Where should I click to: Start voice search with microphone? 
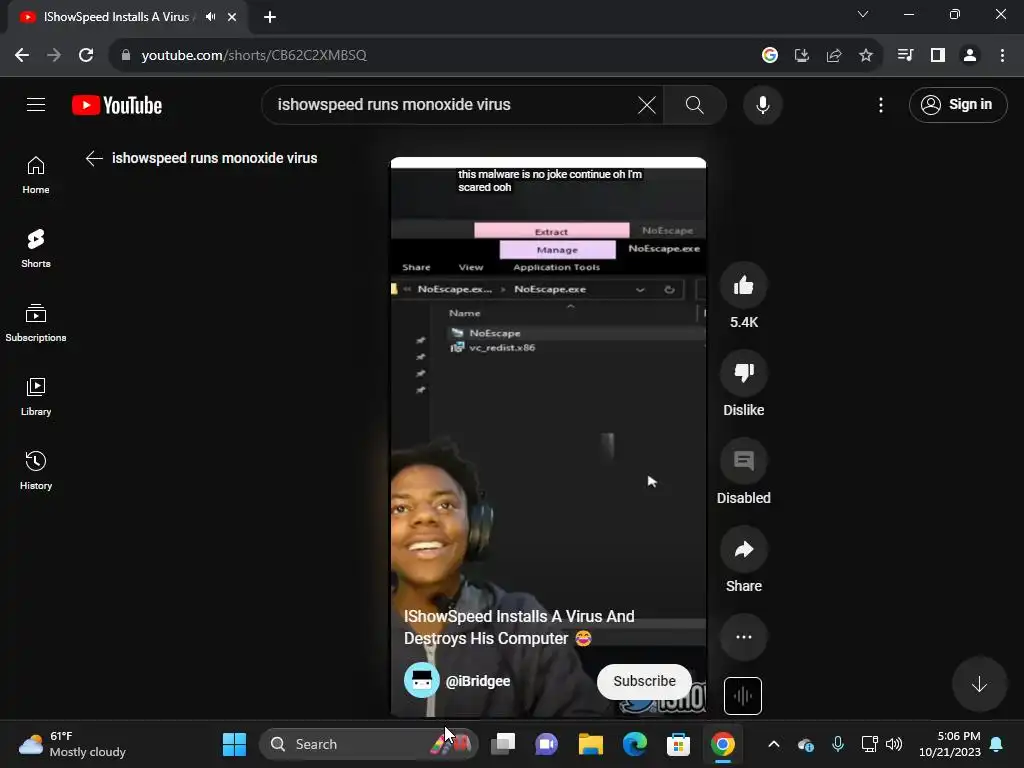click(x=762, y=104)
